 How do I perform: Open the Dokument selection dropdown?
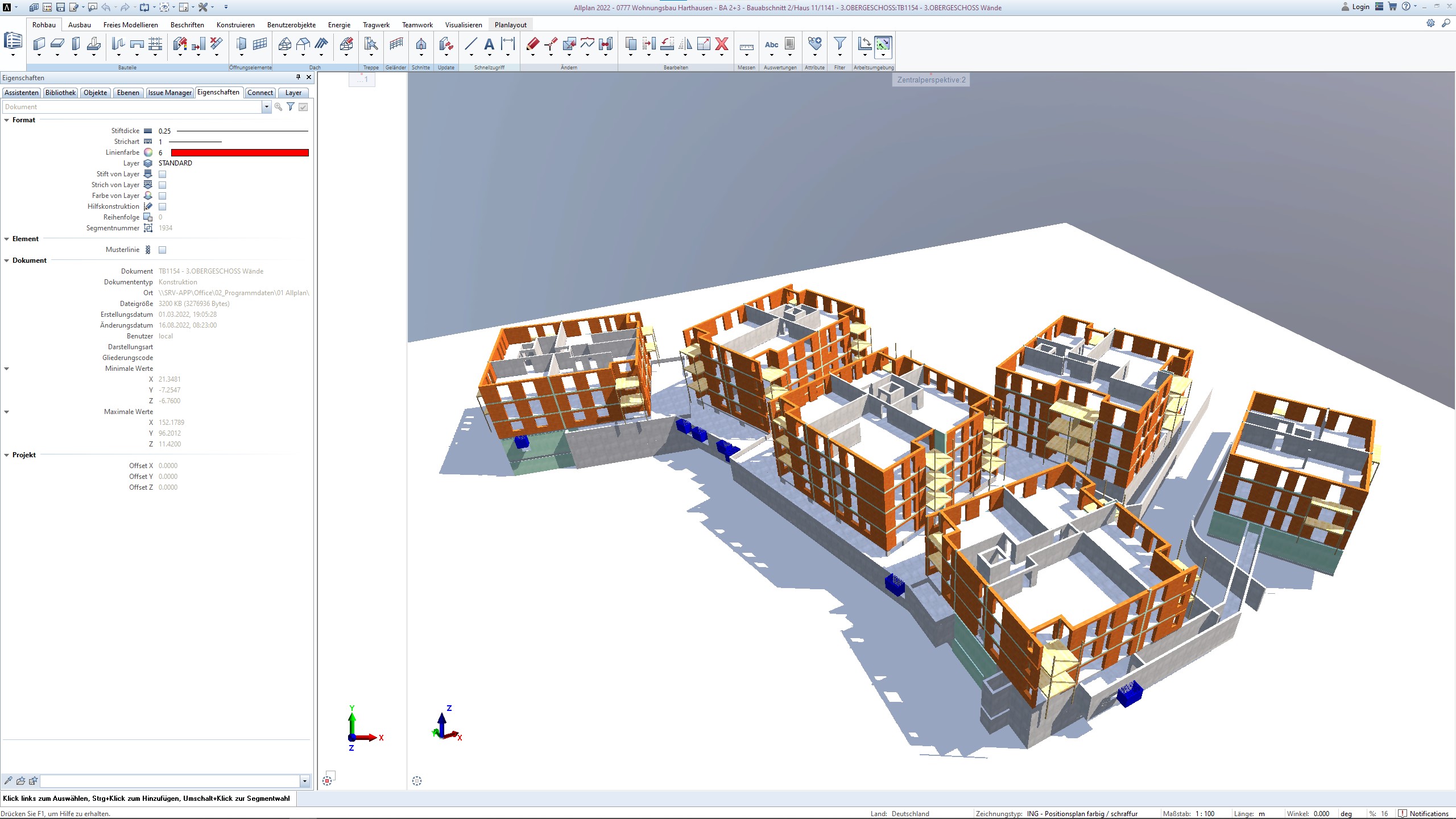point(266,107)
